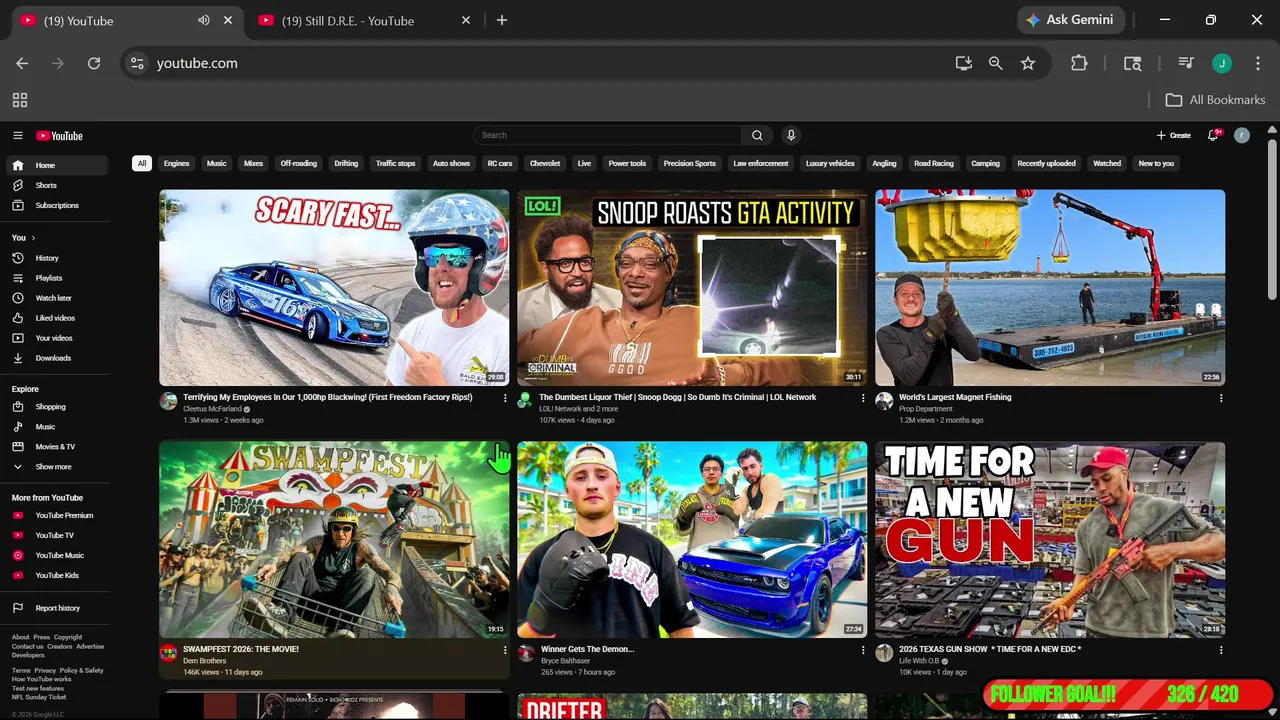The height and width of the screenshot is (720, 1280).
Task: Open the account avatar menu
Action: 1242,135
